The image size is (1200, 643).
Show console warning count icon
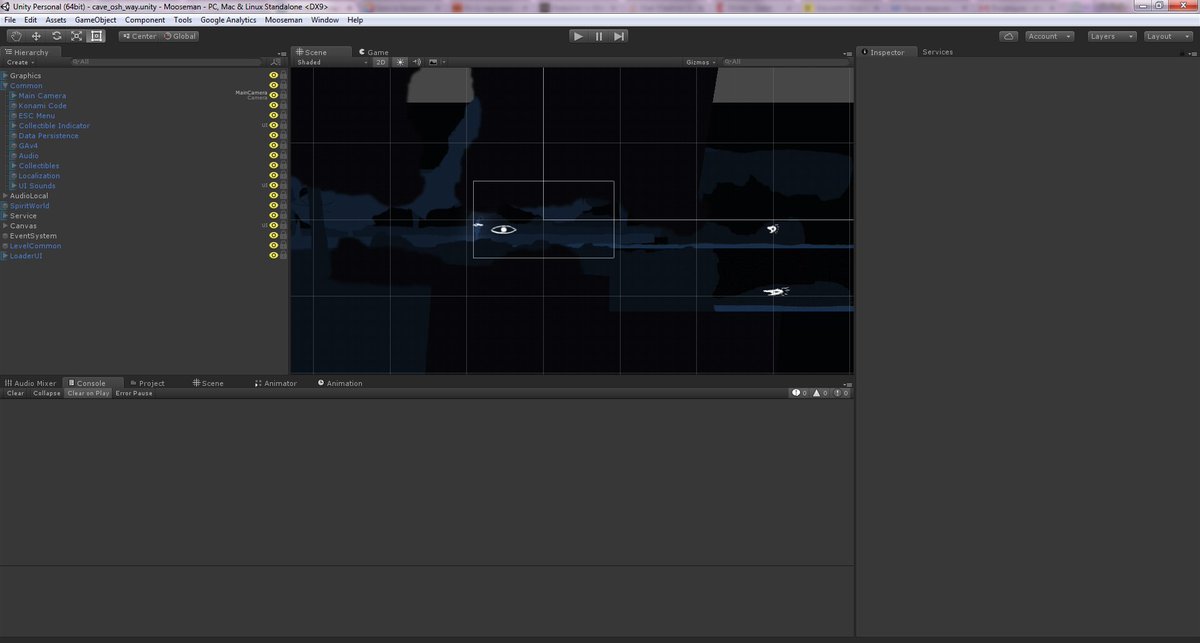(x=820, y=393)
